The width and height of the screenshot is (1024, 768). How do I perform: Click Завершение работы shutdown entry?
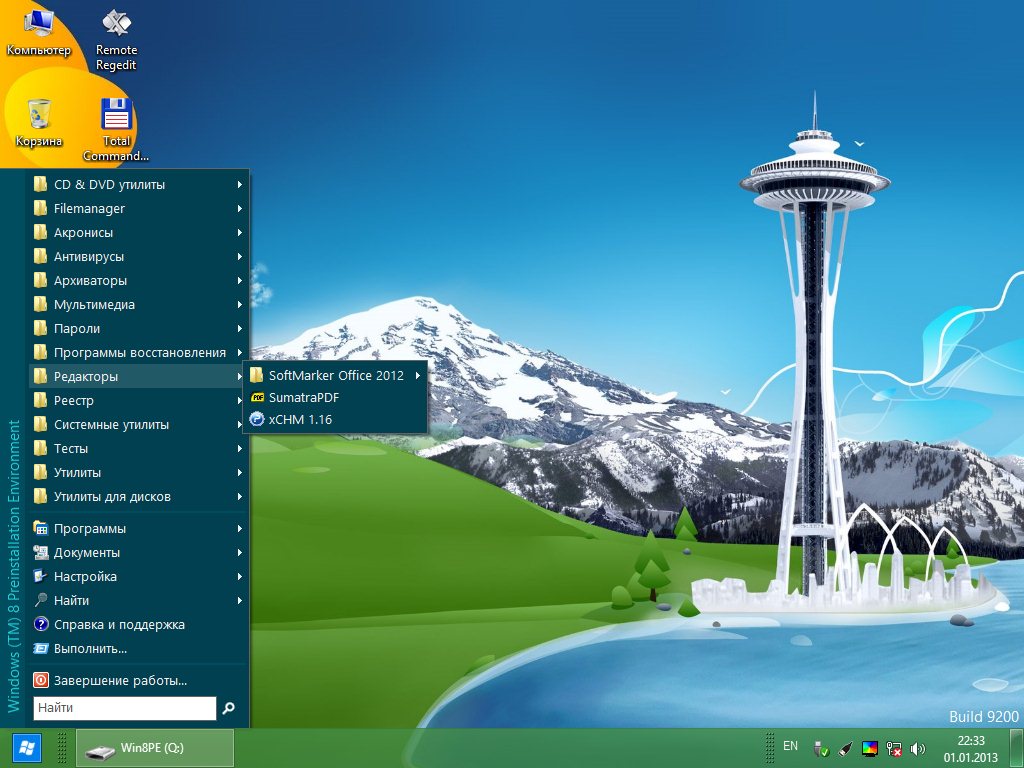tap(120, 681)
